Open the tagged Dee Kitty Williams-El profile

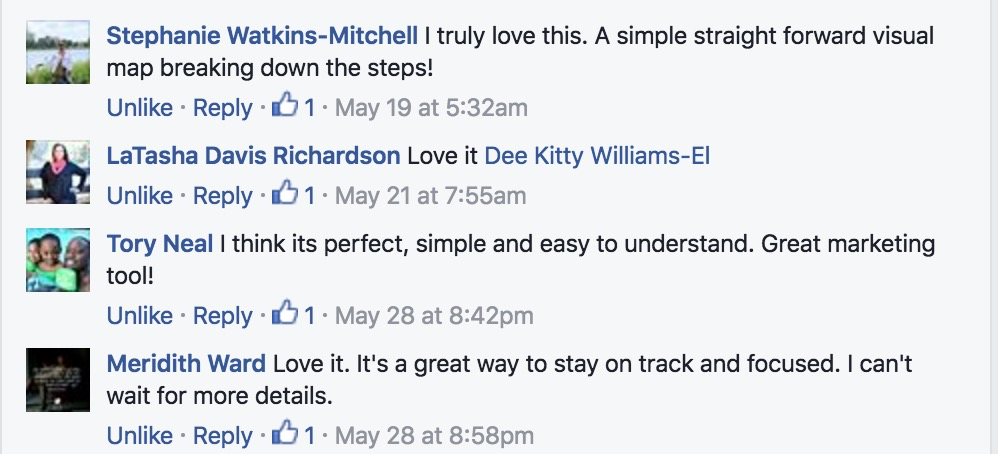coord(597,156)
